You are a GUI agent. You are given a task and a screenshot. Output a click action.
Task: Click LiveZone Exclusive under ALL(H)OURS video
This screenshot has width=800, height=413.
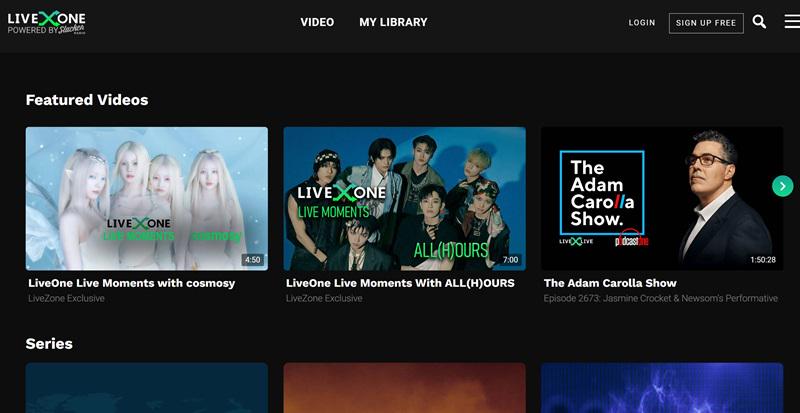pyautogui.click(x=324, y=298)
